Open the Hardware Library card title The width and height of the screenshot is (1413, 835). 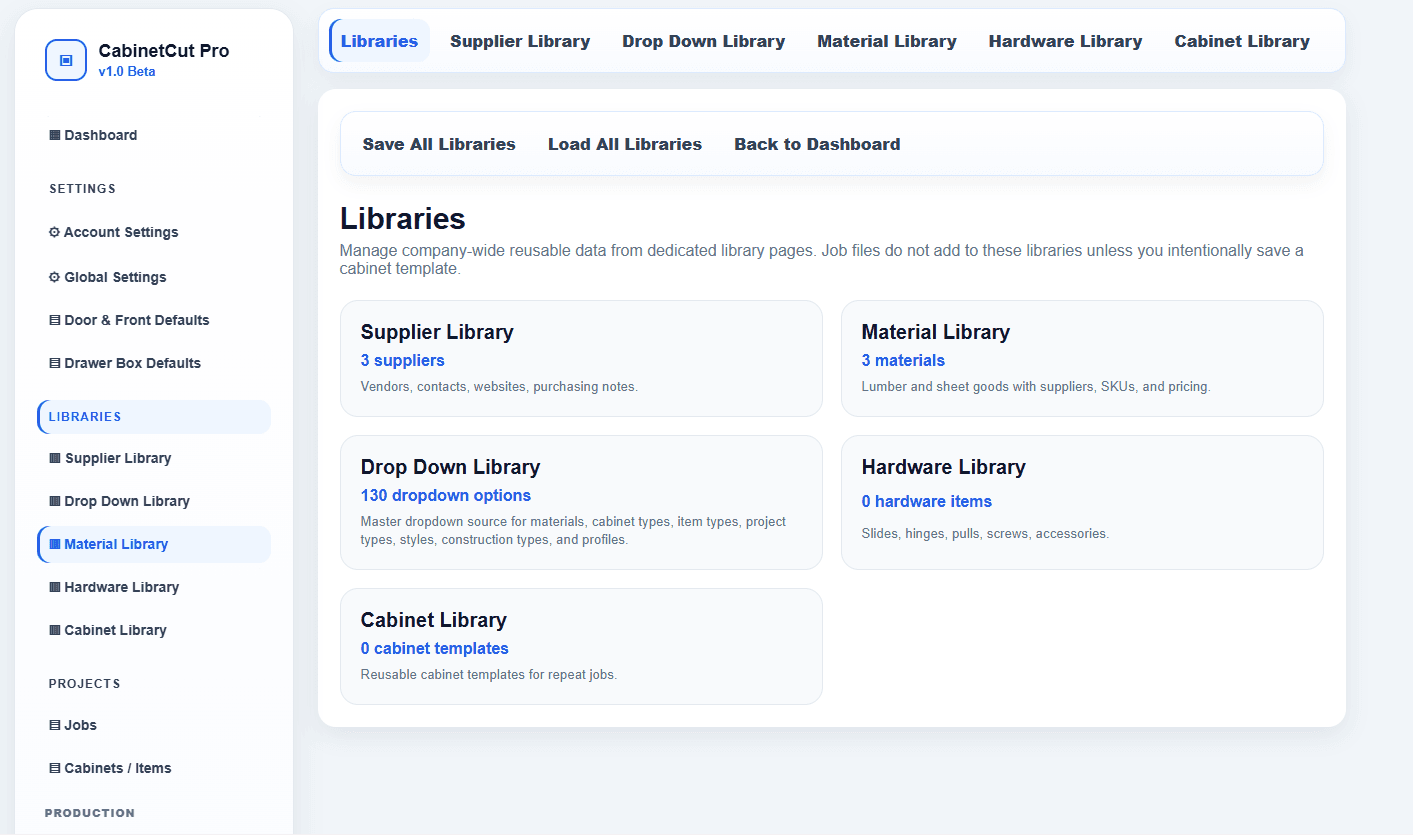[944, 467]
